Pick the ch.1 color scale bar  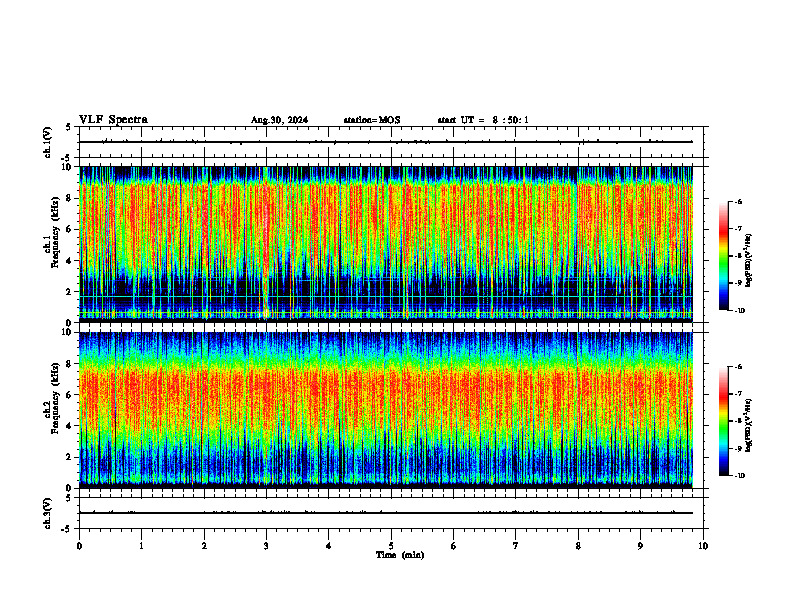coord(723,256)
